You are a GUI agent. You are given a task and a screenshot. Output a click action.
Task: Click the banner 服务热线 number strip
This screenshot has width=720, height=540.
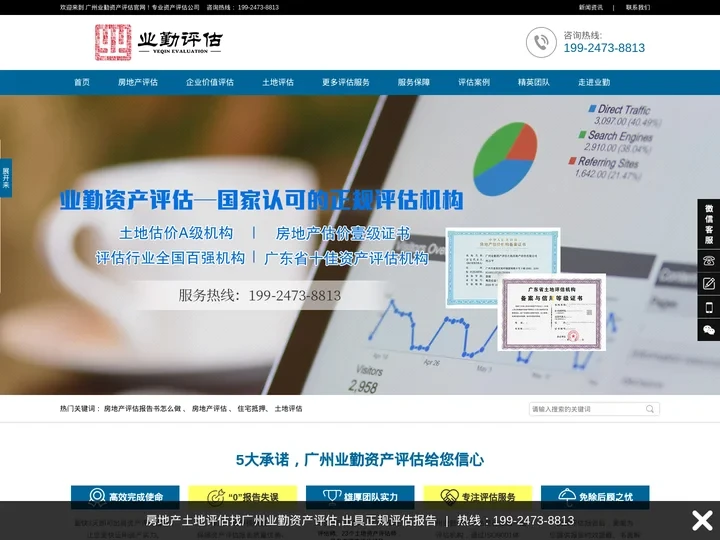[x=259, y=295]
